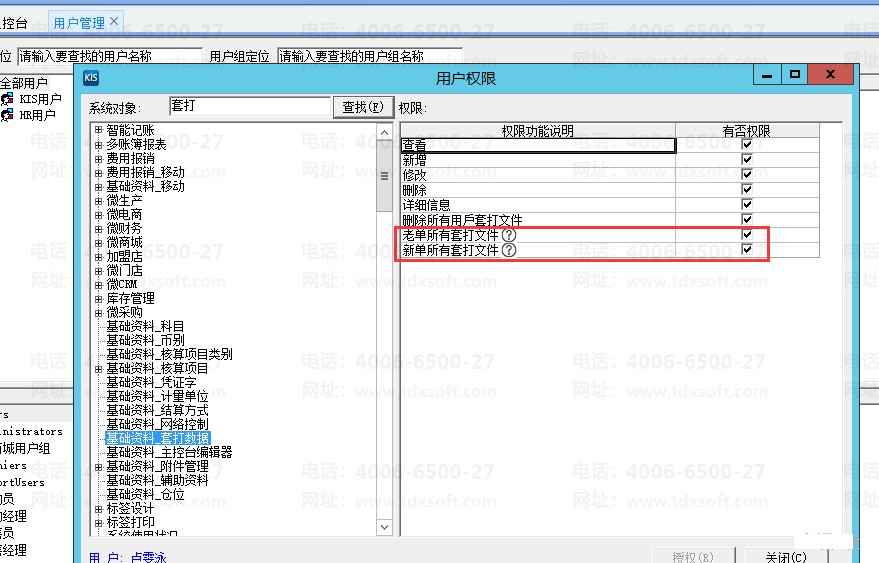Select the KIS用户 icon in background list

pyautogui.click(x=7, y=99)
